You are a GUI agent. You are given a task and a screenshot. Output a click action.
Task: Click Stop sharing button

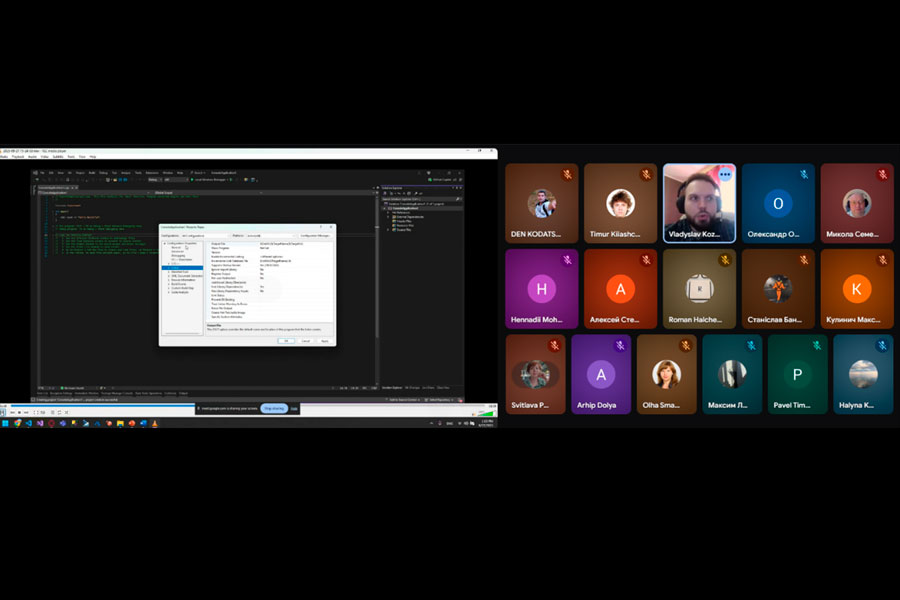point(274,408)
